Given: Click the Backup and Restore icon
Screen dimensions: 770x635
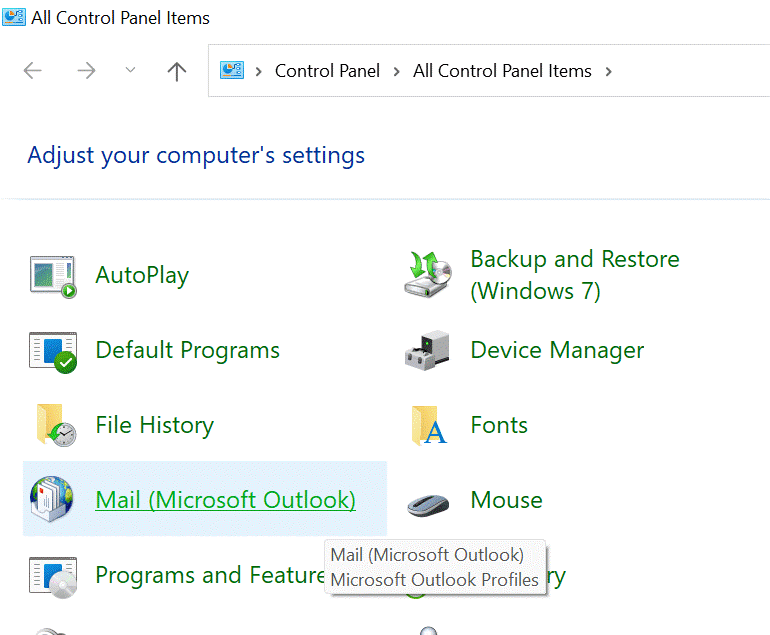Looking at the screenshot, I should pyautogui.click(x=428, y=275).
